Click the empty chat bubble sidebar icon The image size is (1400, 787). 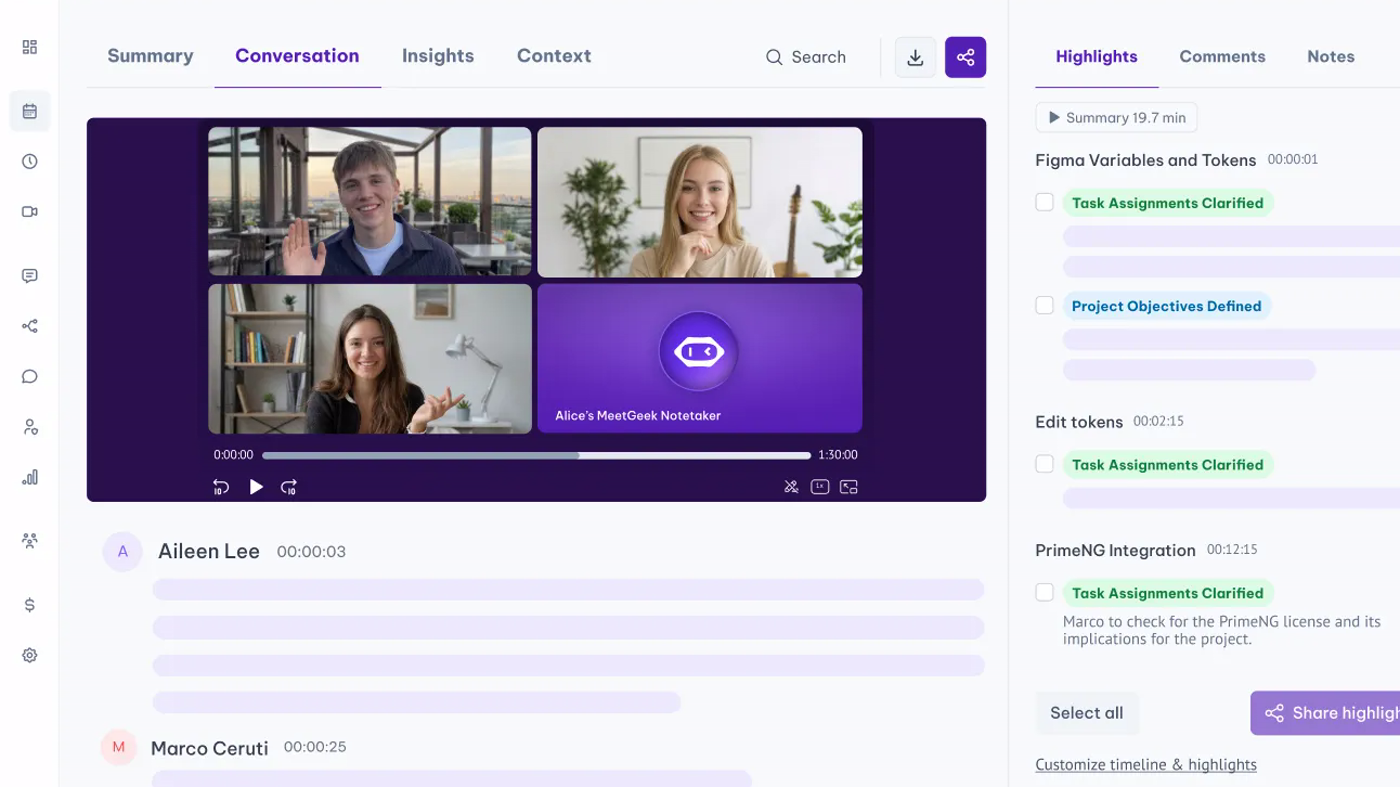30,377
